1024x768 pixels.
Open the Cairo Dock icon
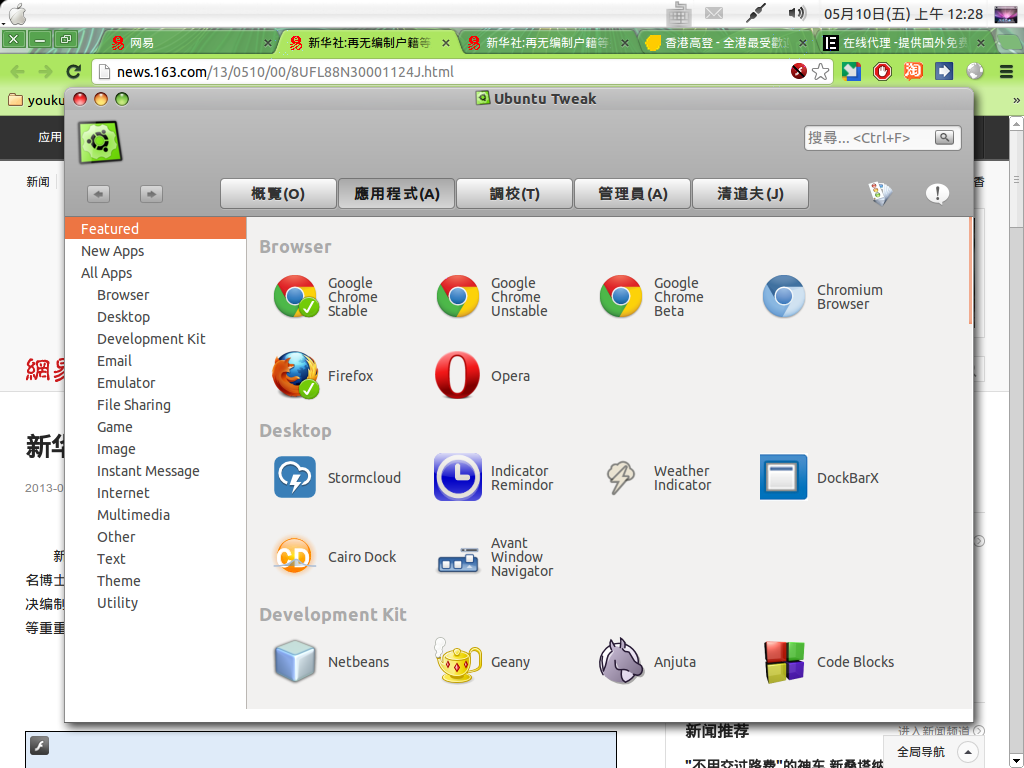pos(294,556)
